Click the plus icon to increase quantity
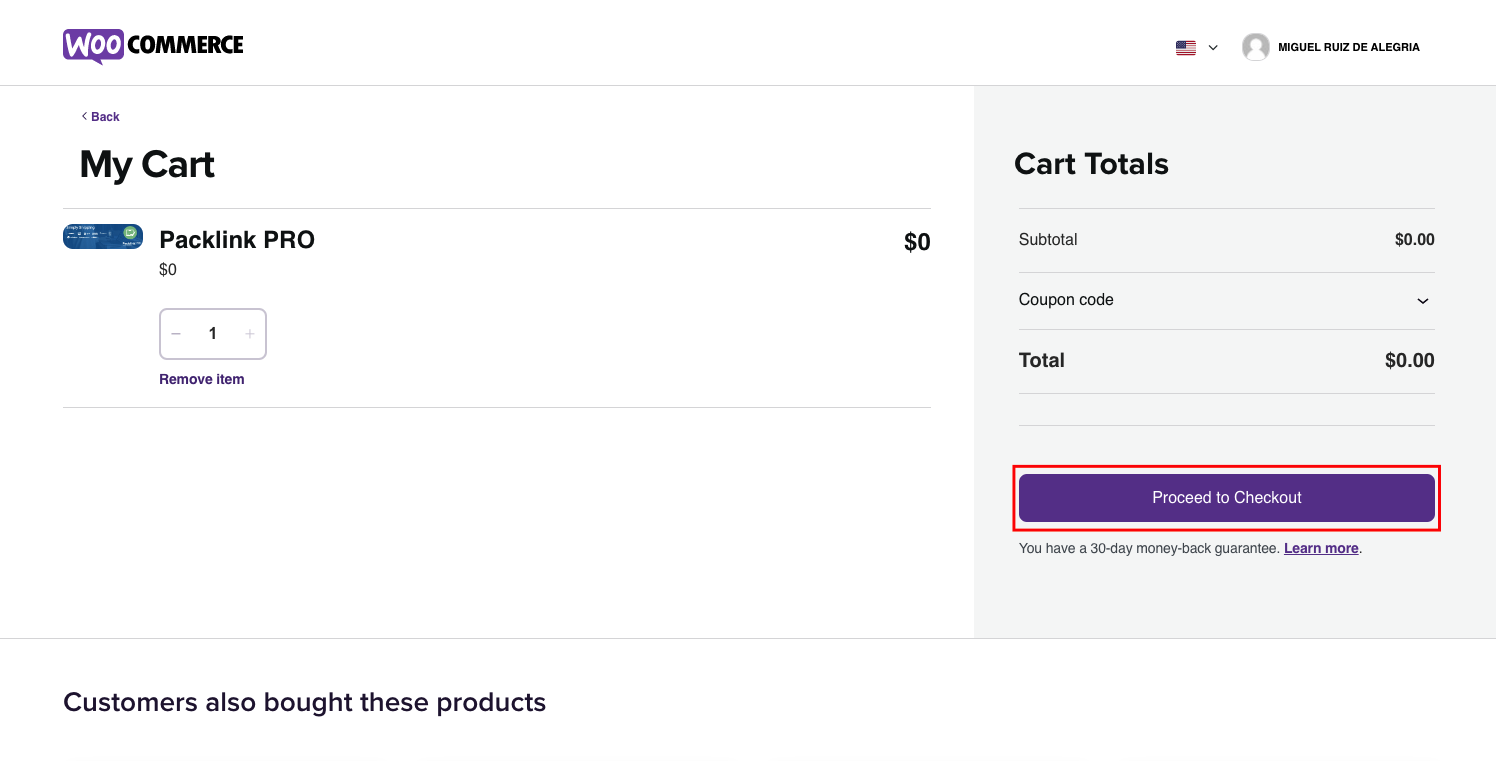Image resolution: width=1496 pixels, height=761 pixels. point(249,333)
